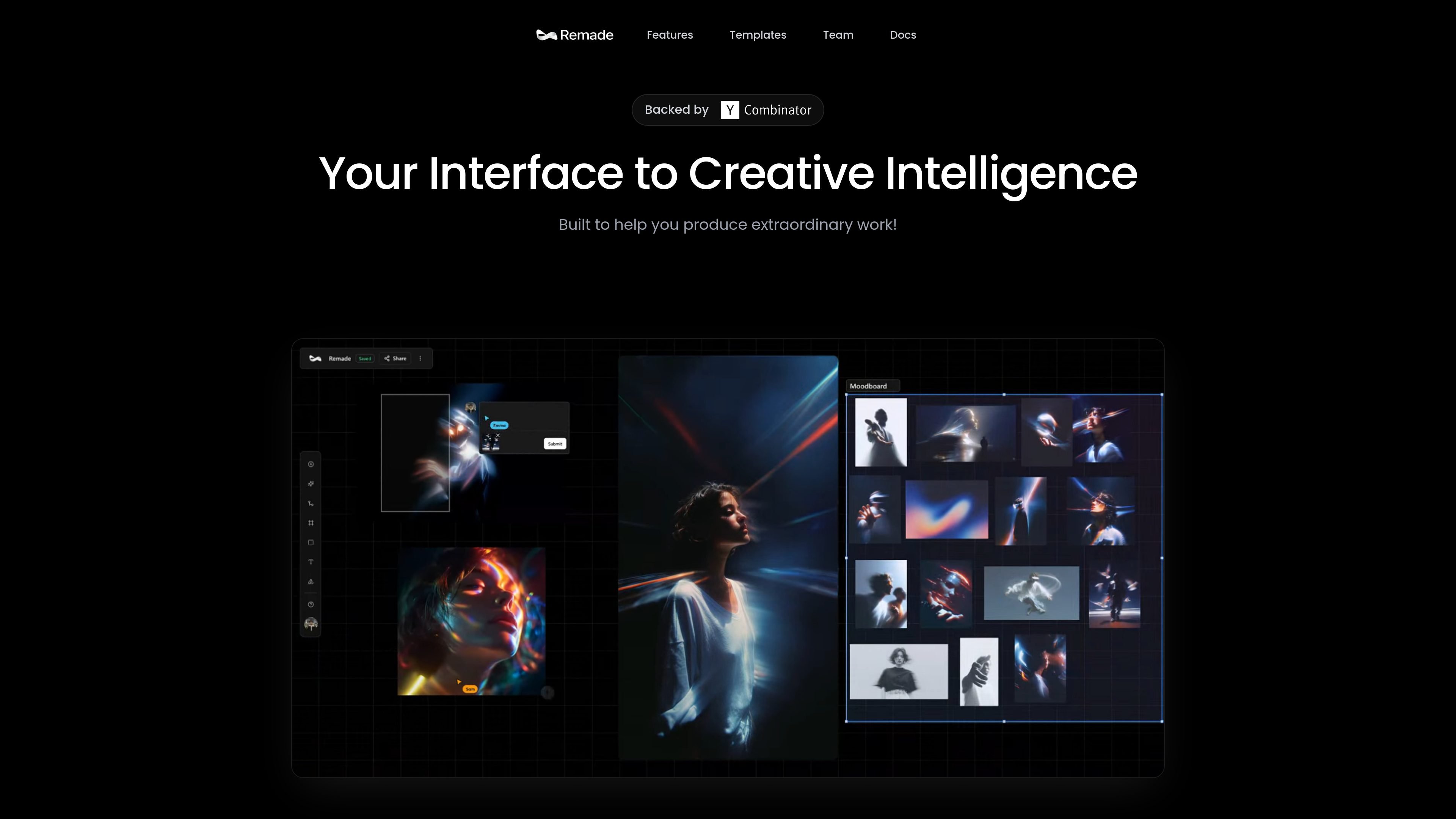Open the Docs link
Image resolution: width=1456 pixels, height=819 pixels.
click(x=903, y=35)
